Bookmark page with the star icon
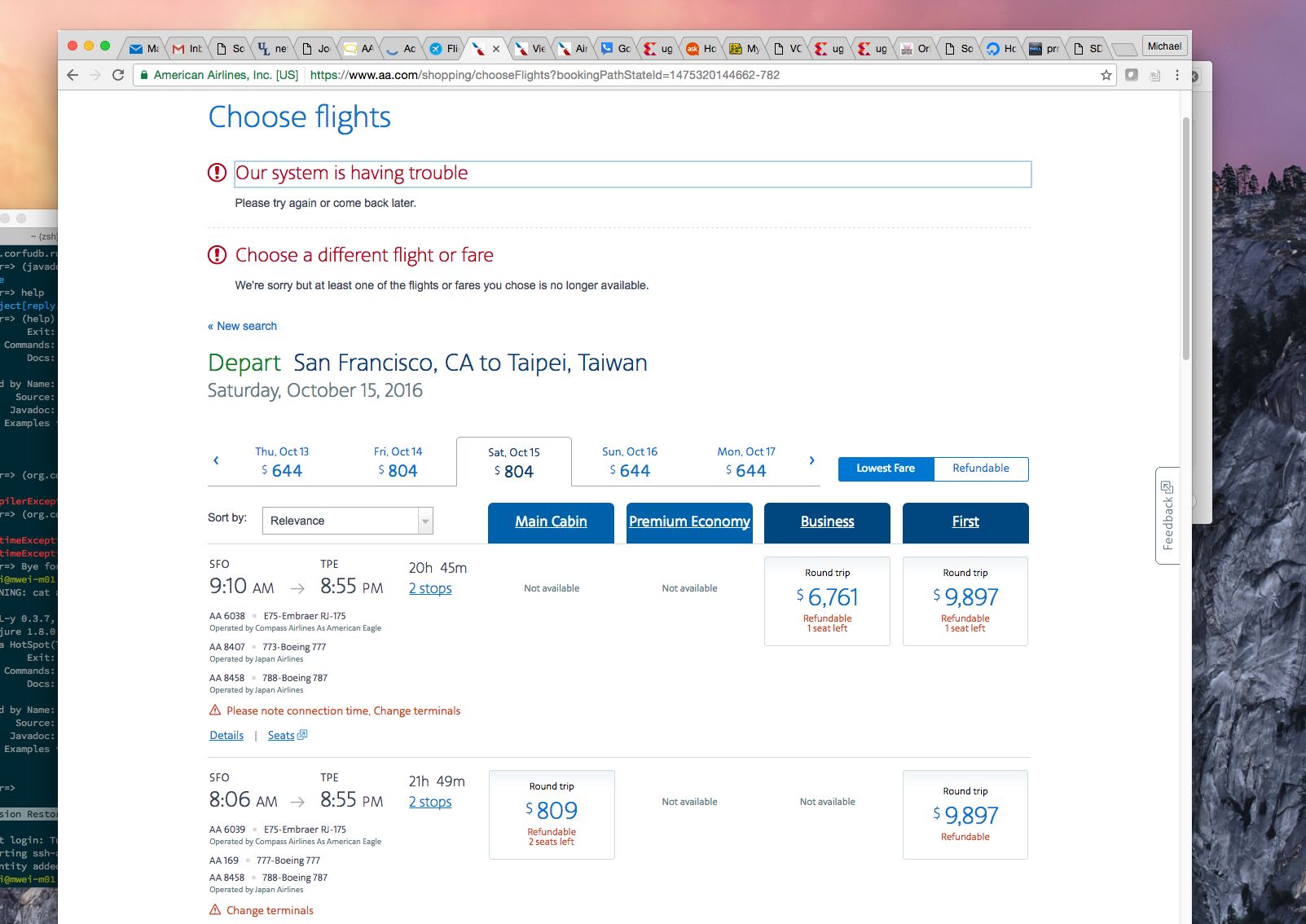This screenshot has height=924, width=1306. tap(1106, 75)
